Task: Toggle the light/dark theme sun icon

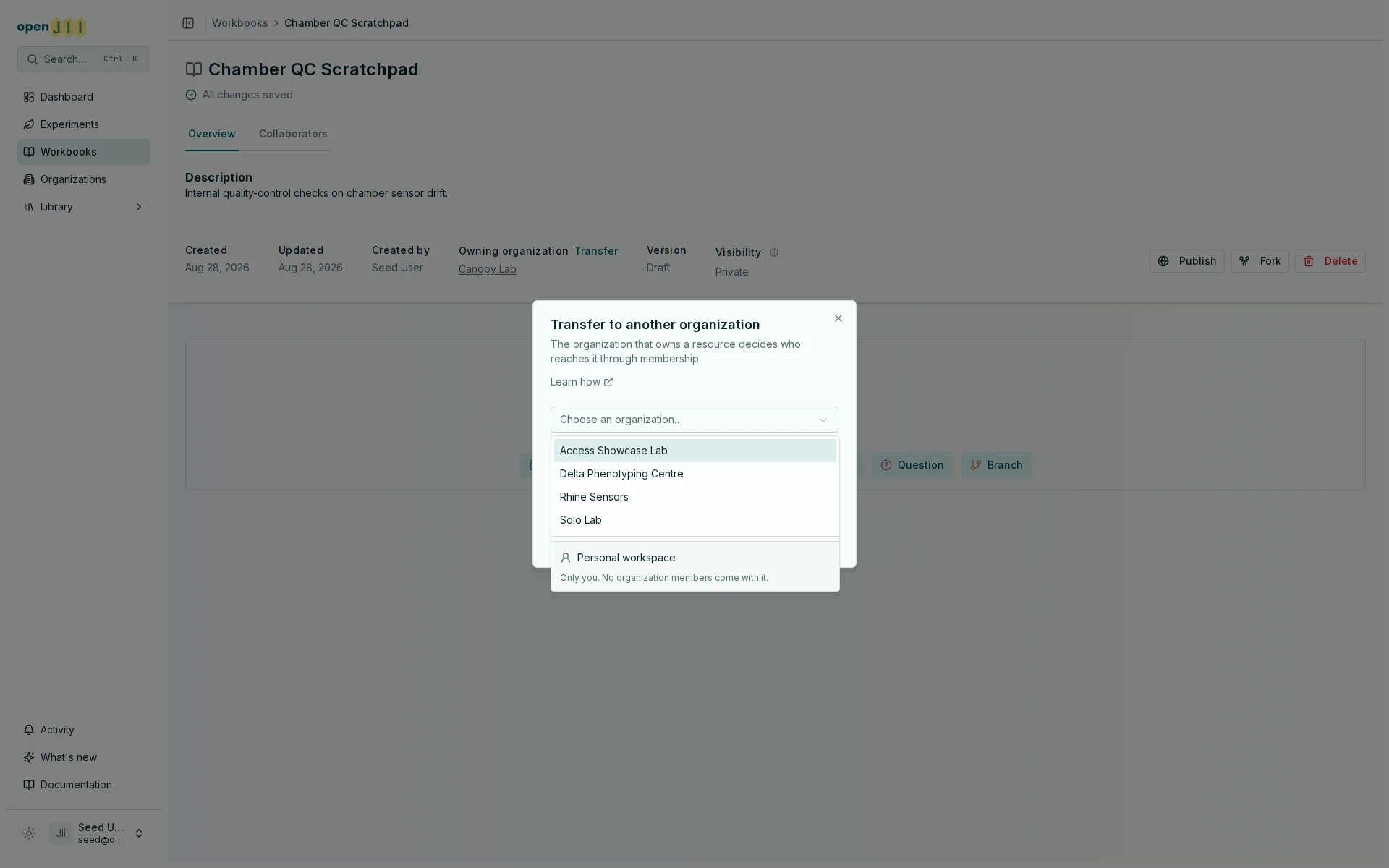Action: point(29,833)
